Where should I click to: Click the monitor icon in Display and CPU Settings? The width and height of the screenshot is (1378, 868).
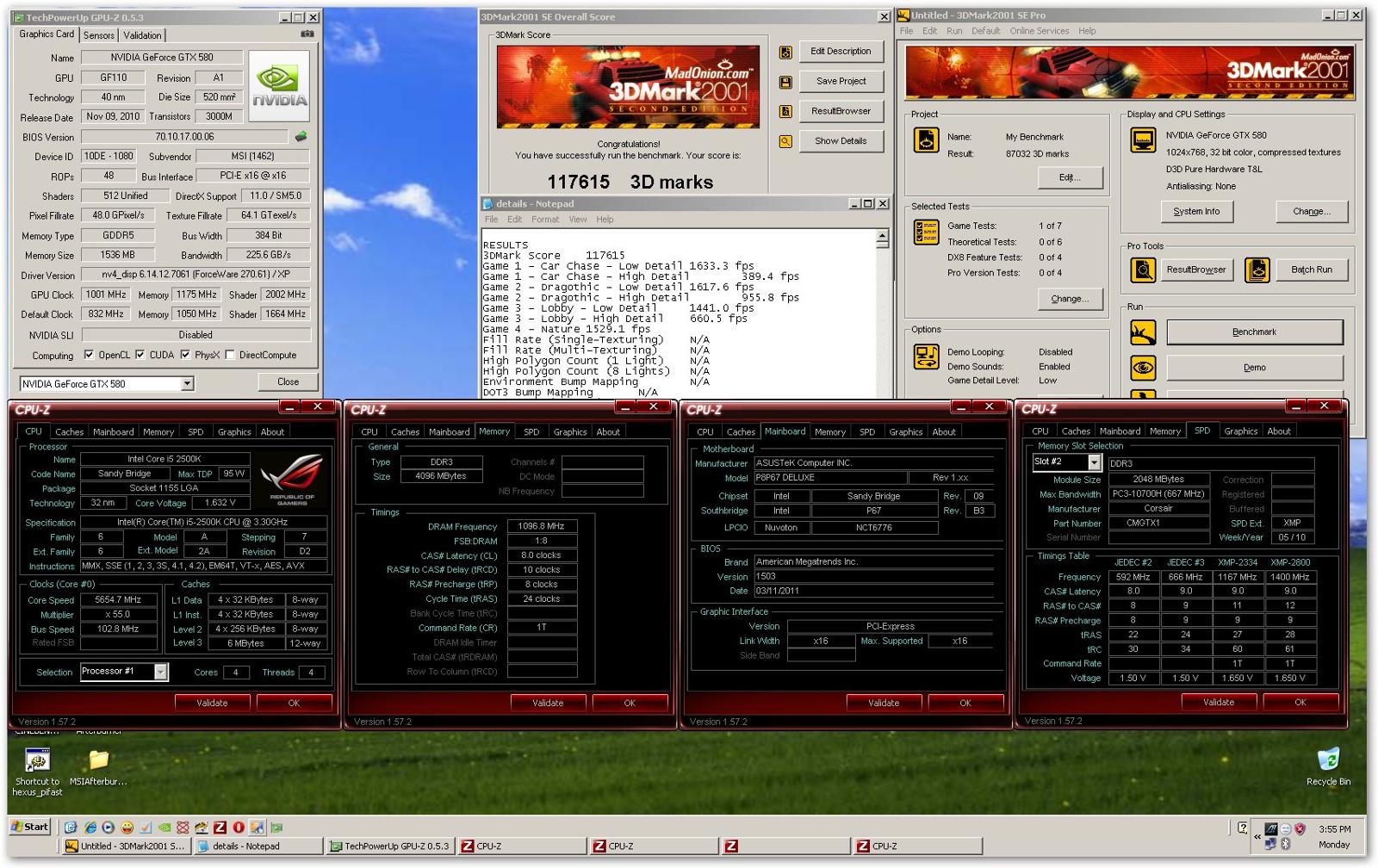tap(1143, 139)
